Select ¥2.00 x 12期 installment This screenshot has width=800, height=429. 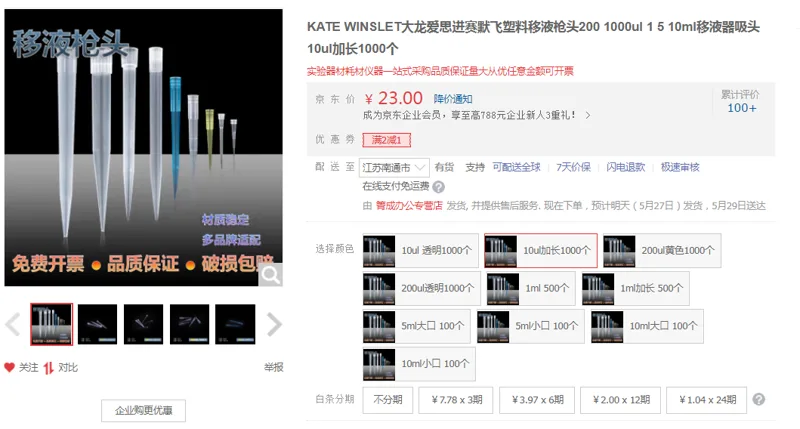coord(620,400)
